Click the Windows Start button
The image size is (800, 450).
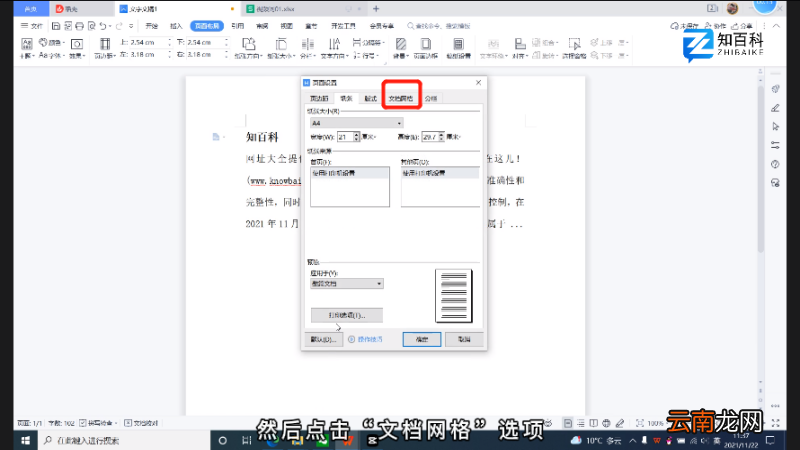[x=26, y=440]
